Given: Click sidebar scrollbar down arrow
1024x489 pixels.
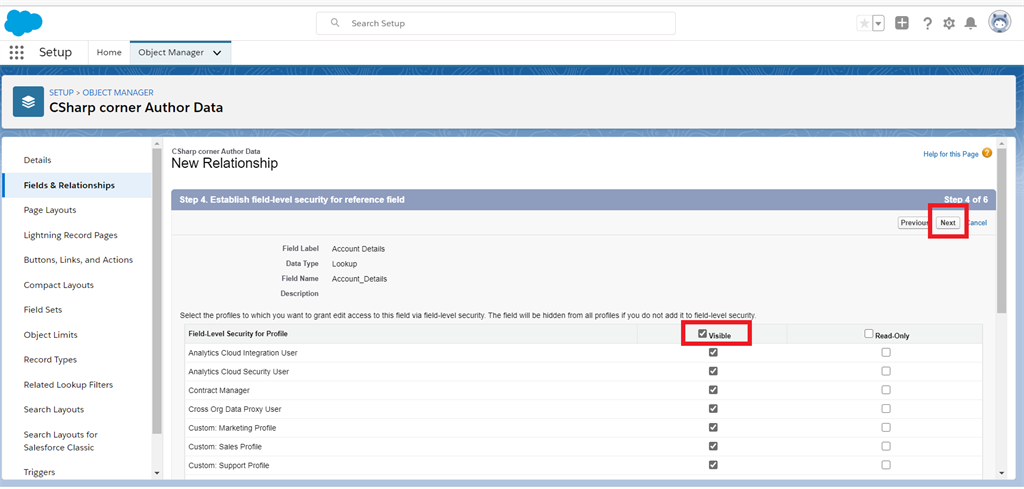Looking at the screenshot, I should click(156, 473).
